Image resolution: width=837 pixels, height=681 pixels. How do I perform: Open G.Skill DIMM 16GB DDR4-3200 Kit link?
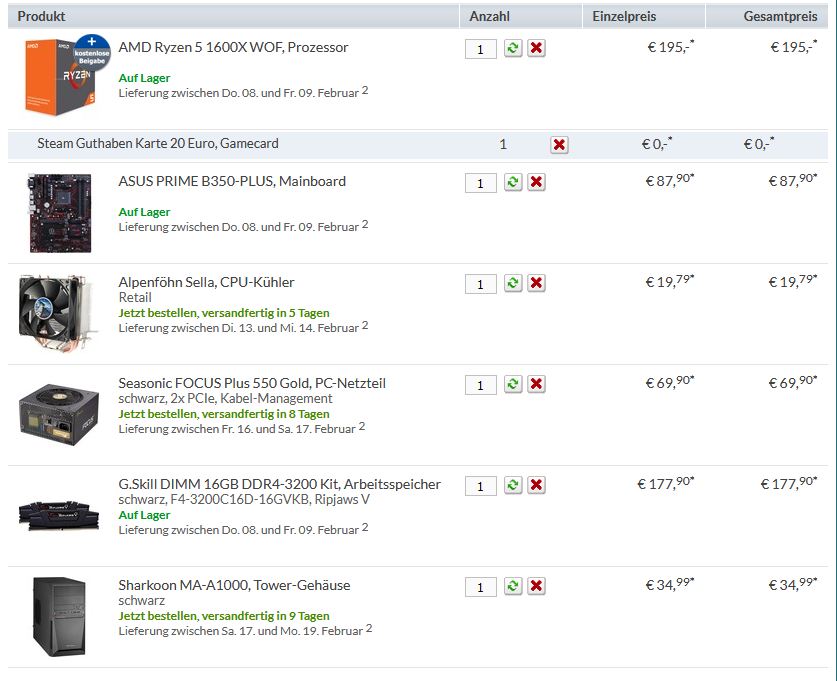coord(280,484)
